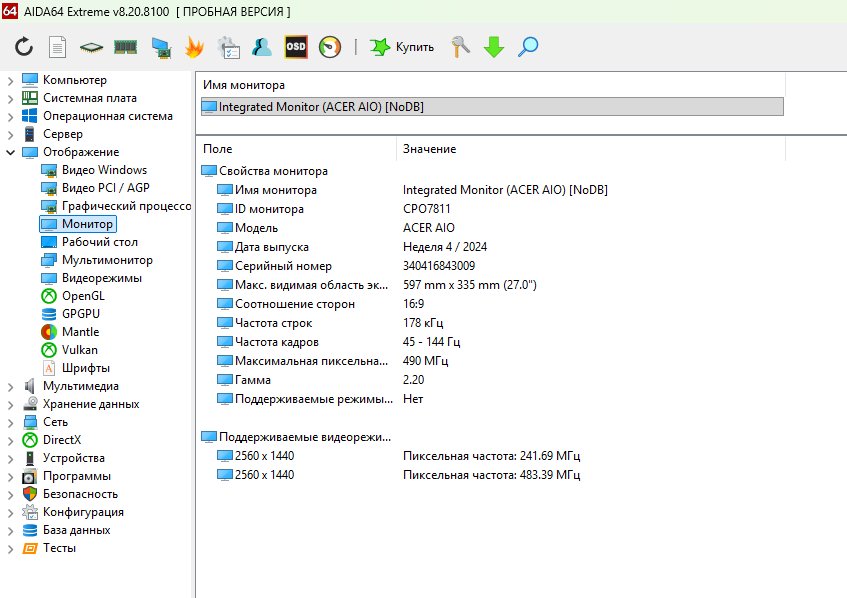Open the GPGPU tree item
The width and height of the screenshot is (847, 598).
point(71,314)
